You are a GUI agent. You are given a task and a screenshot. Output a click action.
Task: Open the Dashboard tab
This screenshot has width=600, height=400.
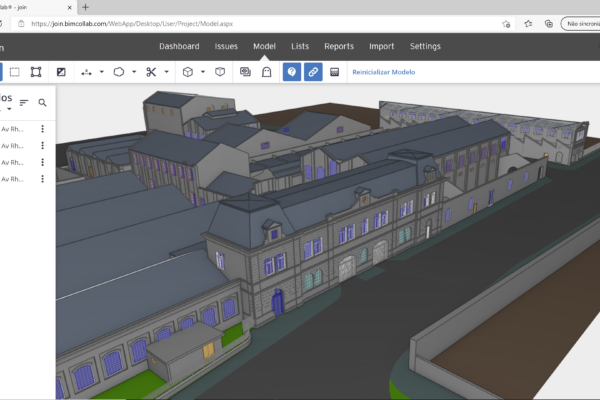pos(179,46)
